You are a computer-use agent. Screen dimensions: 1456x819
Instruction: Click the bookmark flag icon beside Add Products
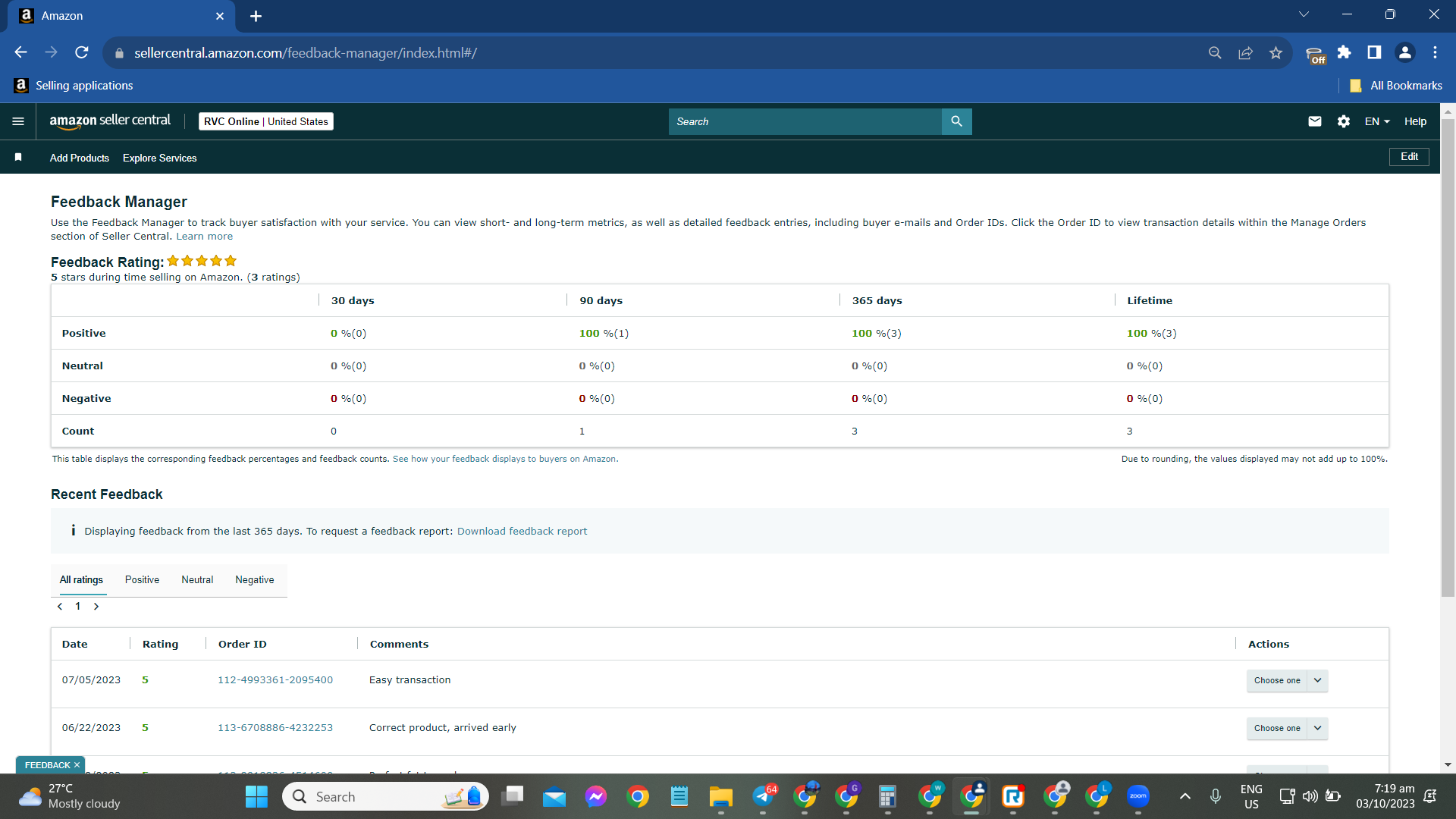pos(18,157)
